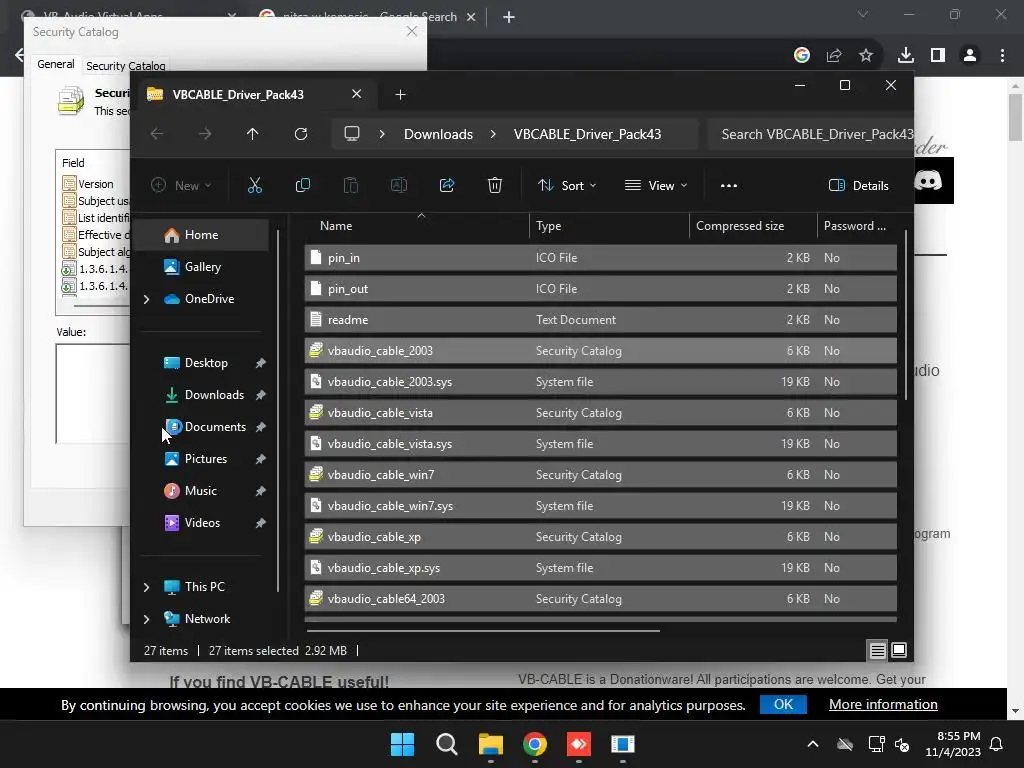Click chevron after Downloads in address bar
Screen dimensions: 1024x768
coord(493,134)
